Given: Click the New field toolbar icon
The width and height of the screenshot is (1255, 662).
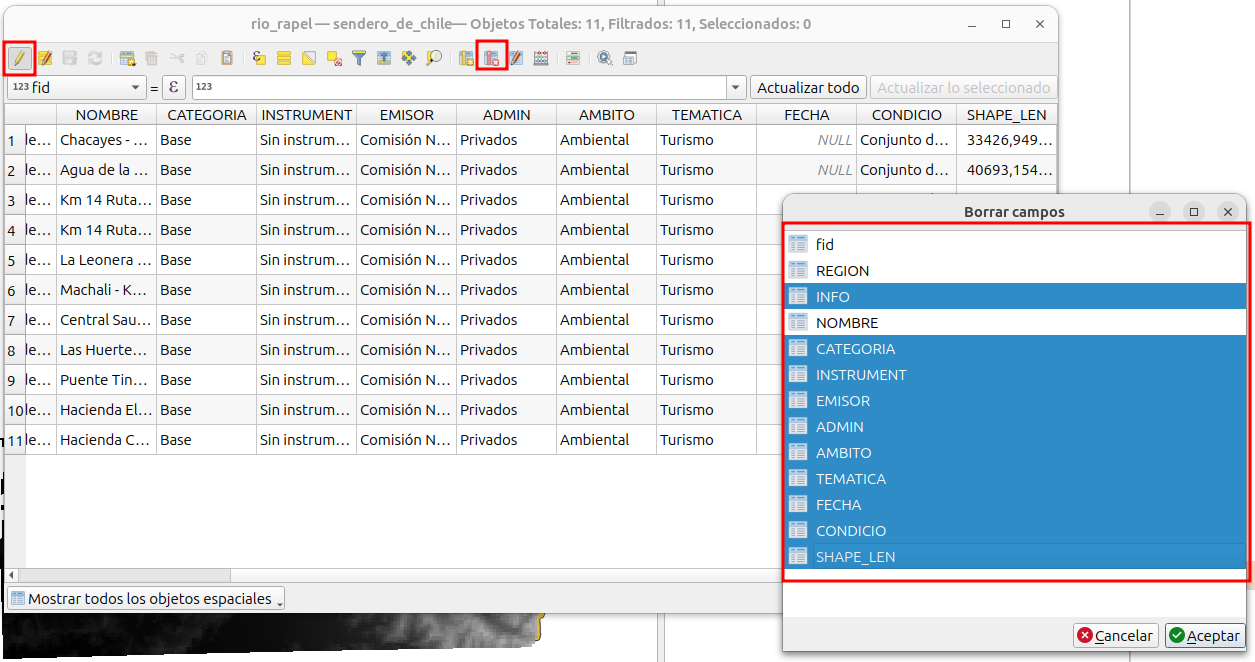Looking at the screenshot, I should click(467, 58).
